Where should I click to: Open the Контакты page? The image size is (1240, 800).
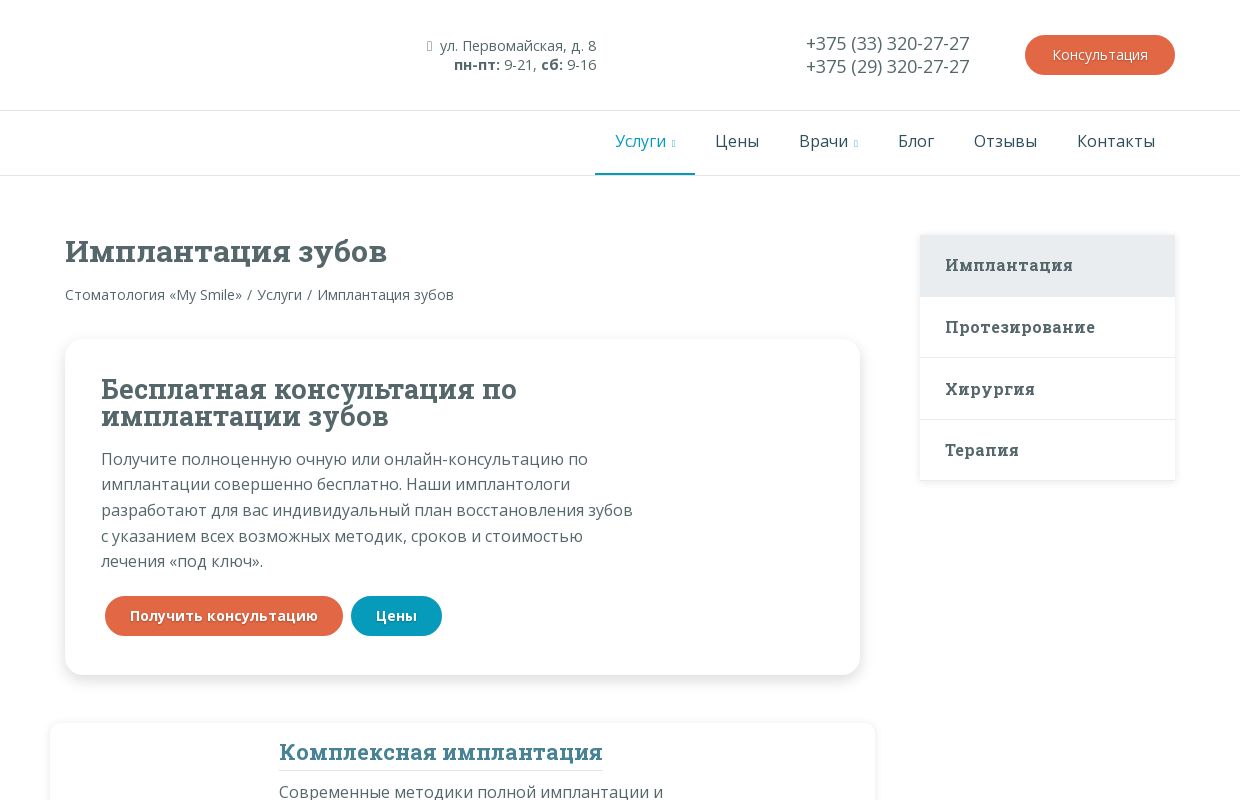pyautogui.click(x=1116, y=141)
